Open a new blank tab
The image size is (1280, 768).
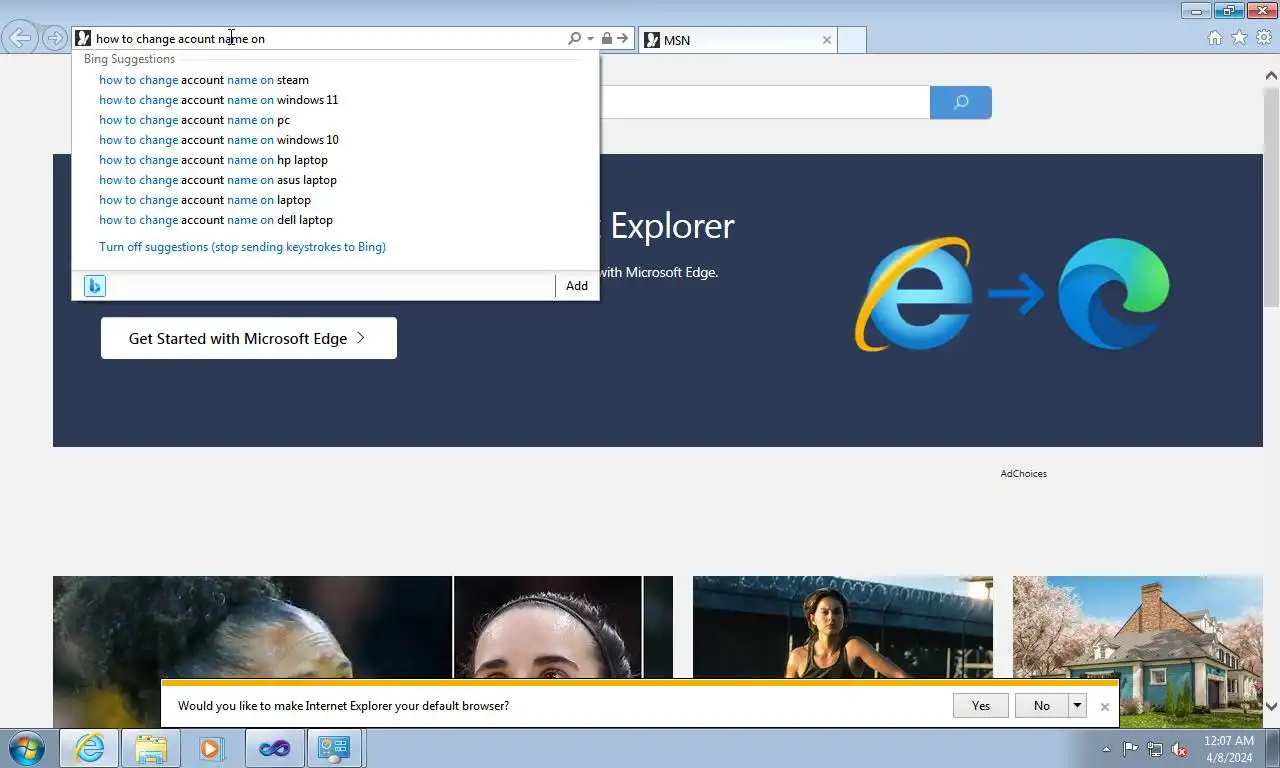[851, 40]
